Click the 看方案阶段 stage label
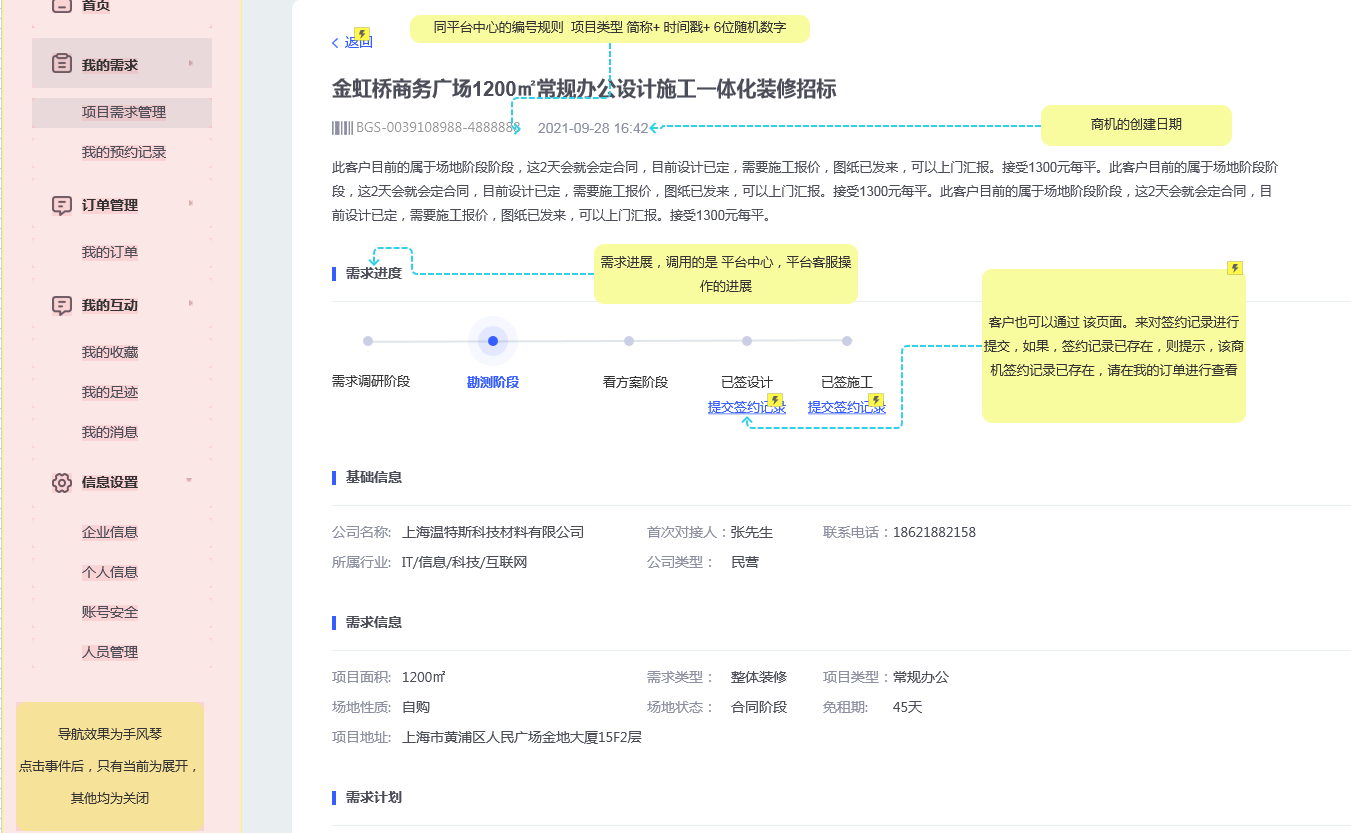 pyautogui.click(x=635, y=382)
